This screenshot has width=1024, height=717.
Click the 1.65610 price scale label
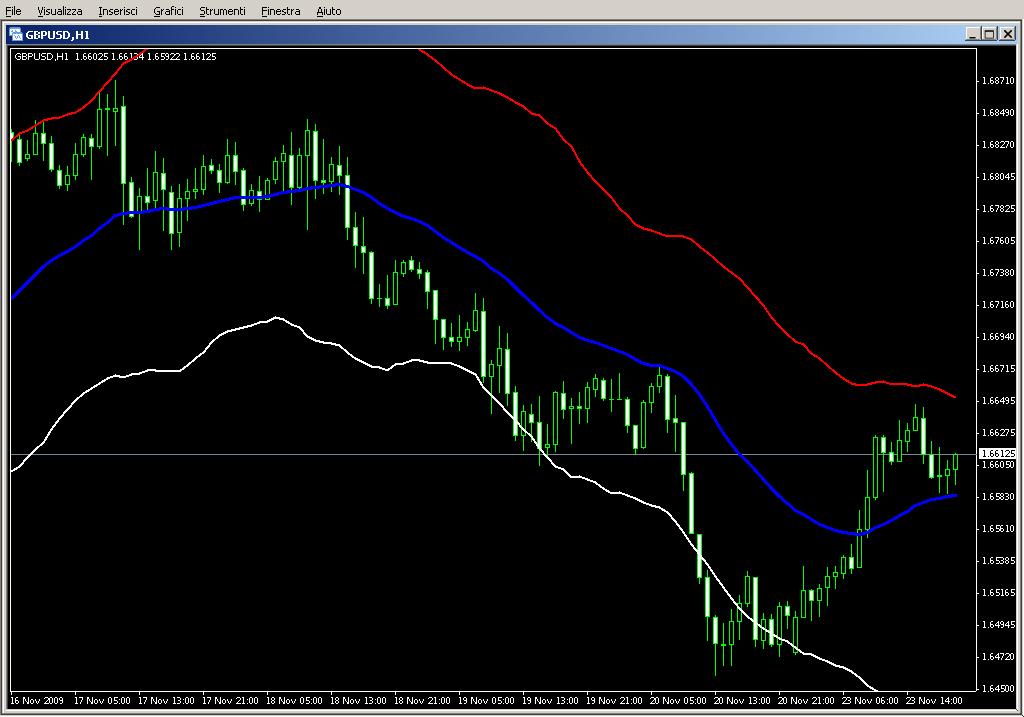(x=999, y=528)
